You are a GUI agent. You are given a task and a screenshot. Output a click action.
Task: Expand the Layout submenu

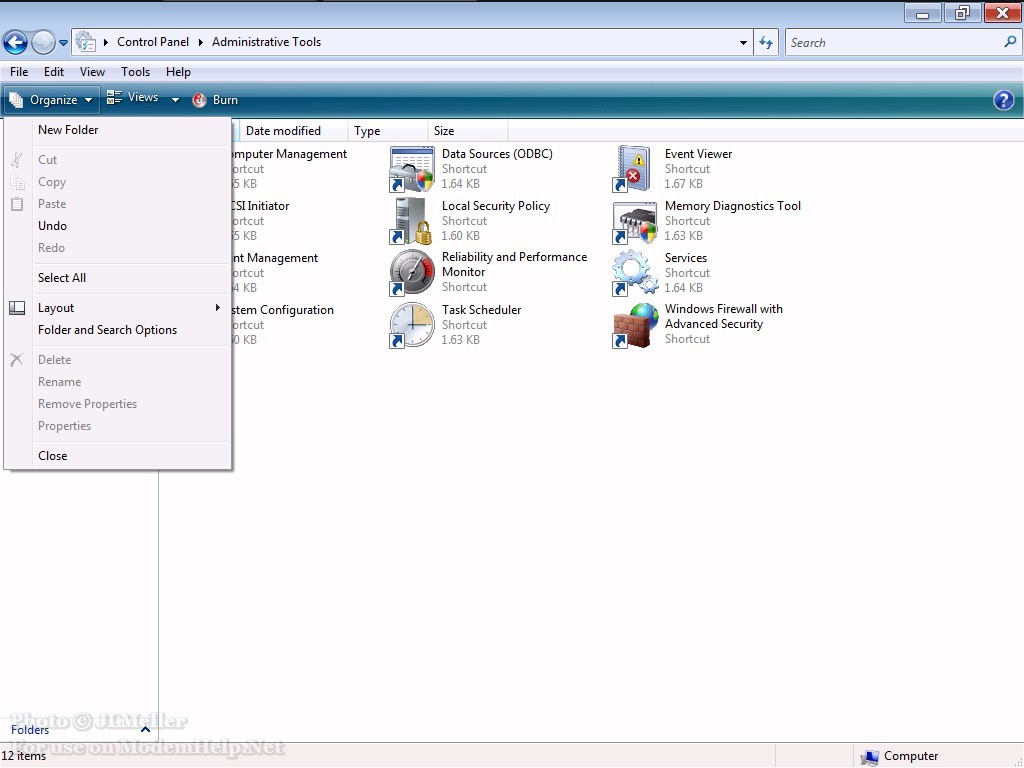(x=218, y=308)
